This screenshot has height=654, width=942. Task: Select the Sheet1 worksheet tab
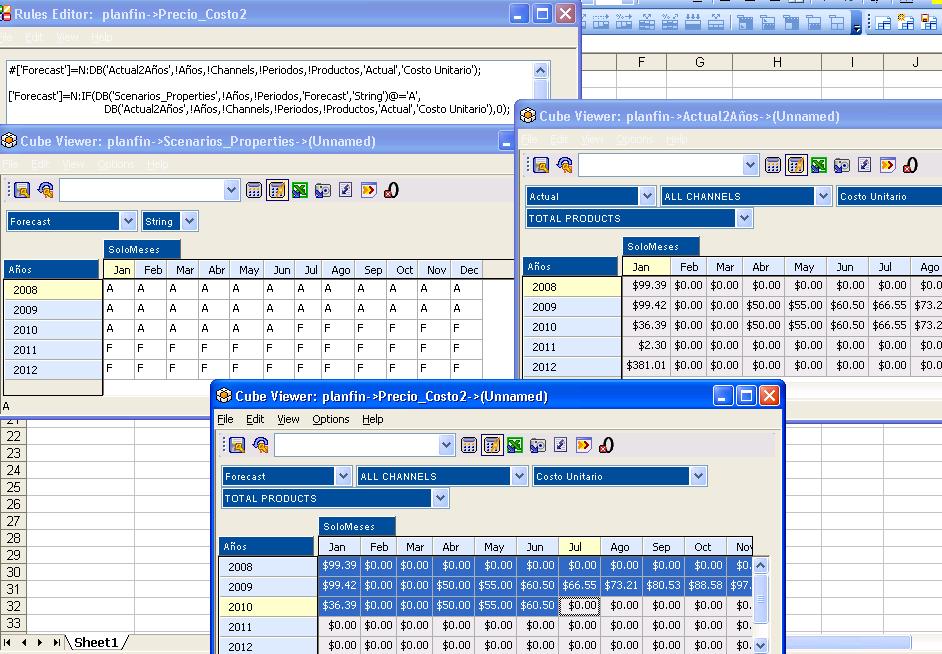coord(95,642)
